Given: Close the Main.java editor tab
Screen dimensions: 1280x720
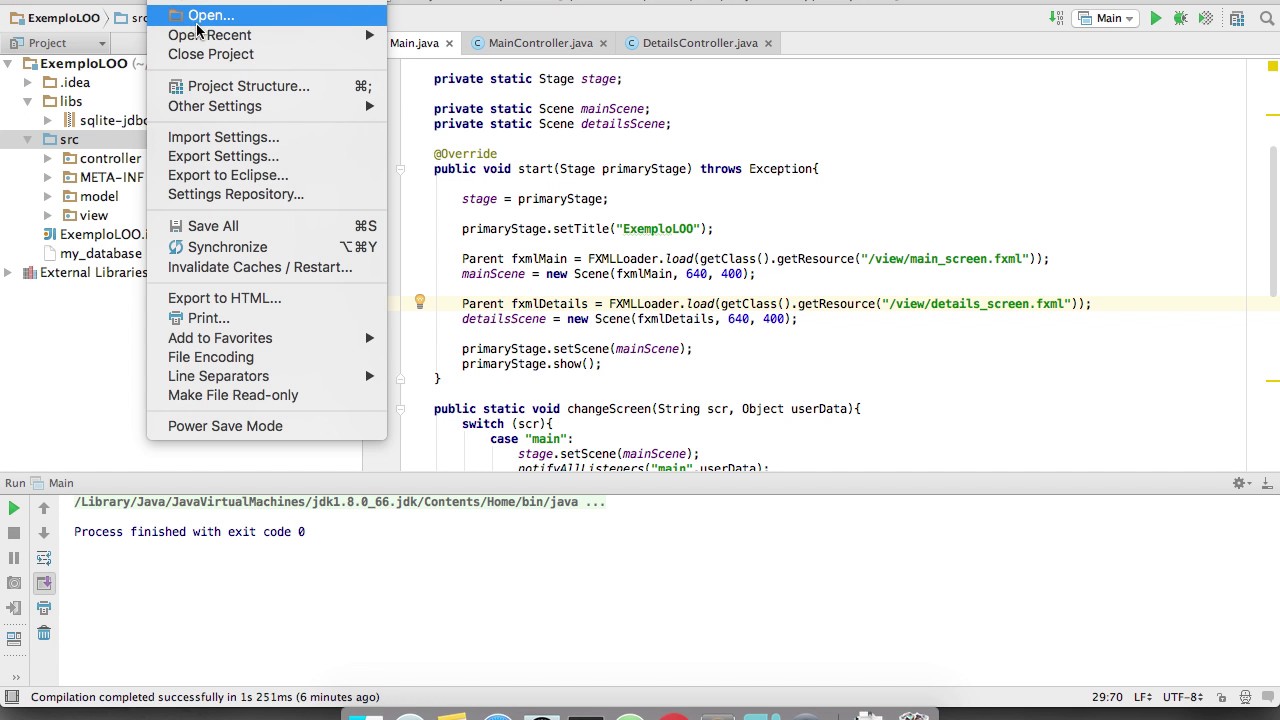Looking at the screenshot, I should [x=449, y=43].
